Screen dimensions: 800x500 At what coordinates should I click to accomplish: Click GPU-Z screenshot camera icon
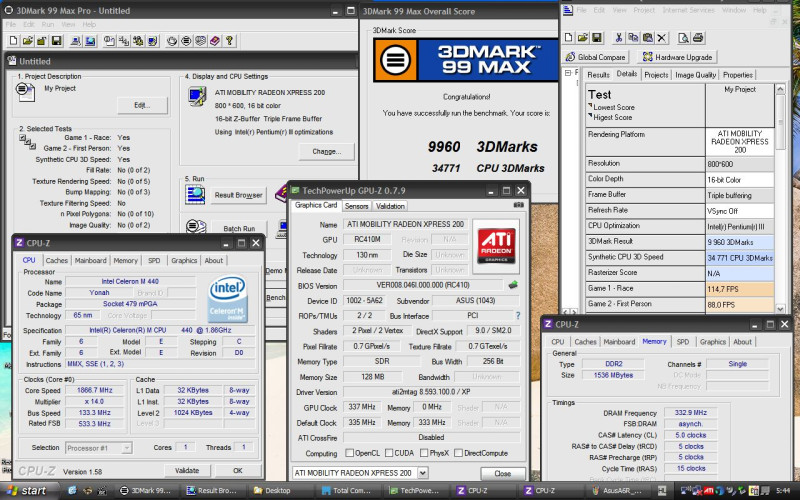[x=518, y=205]
